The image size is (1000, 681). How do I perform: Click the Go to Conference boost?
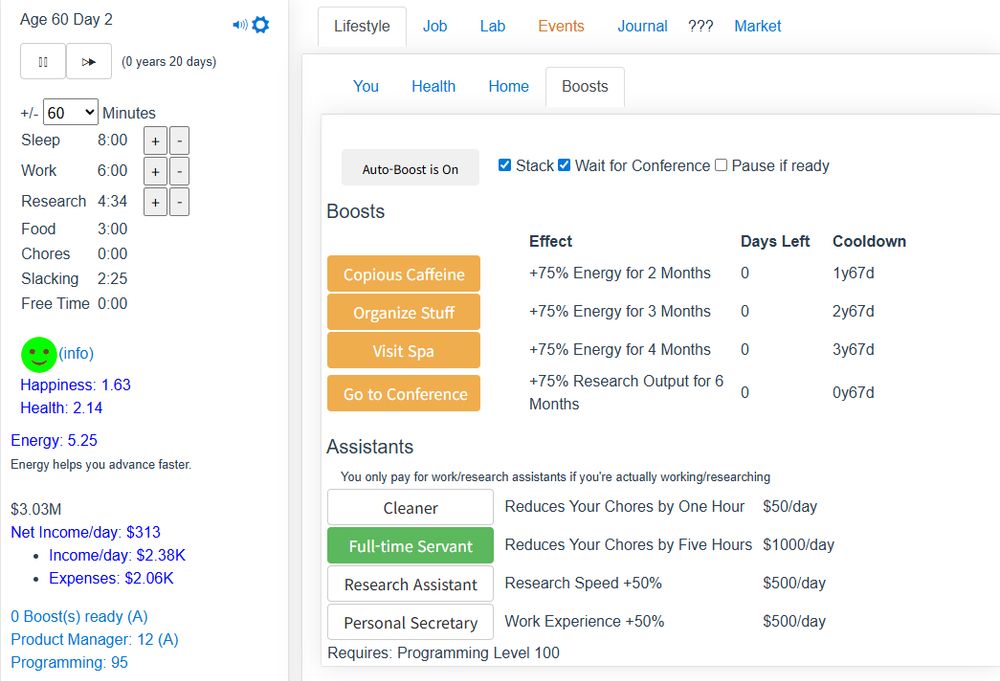click(x=404, y=394)
